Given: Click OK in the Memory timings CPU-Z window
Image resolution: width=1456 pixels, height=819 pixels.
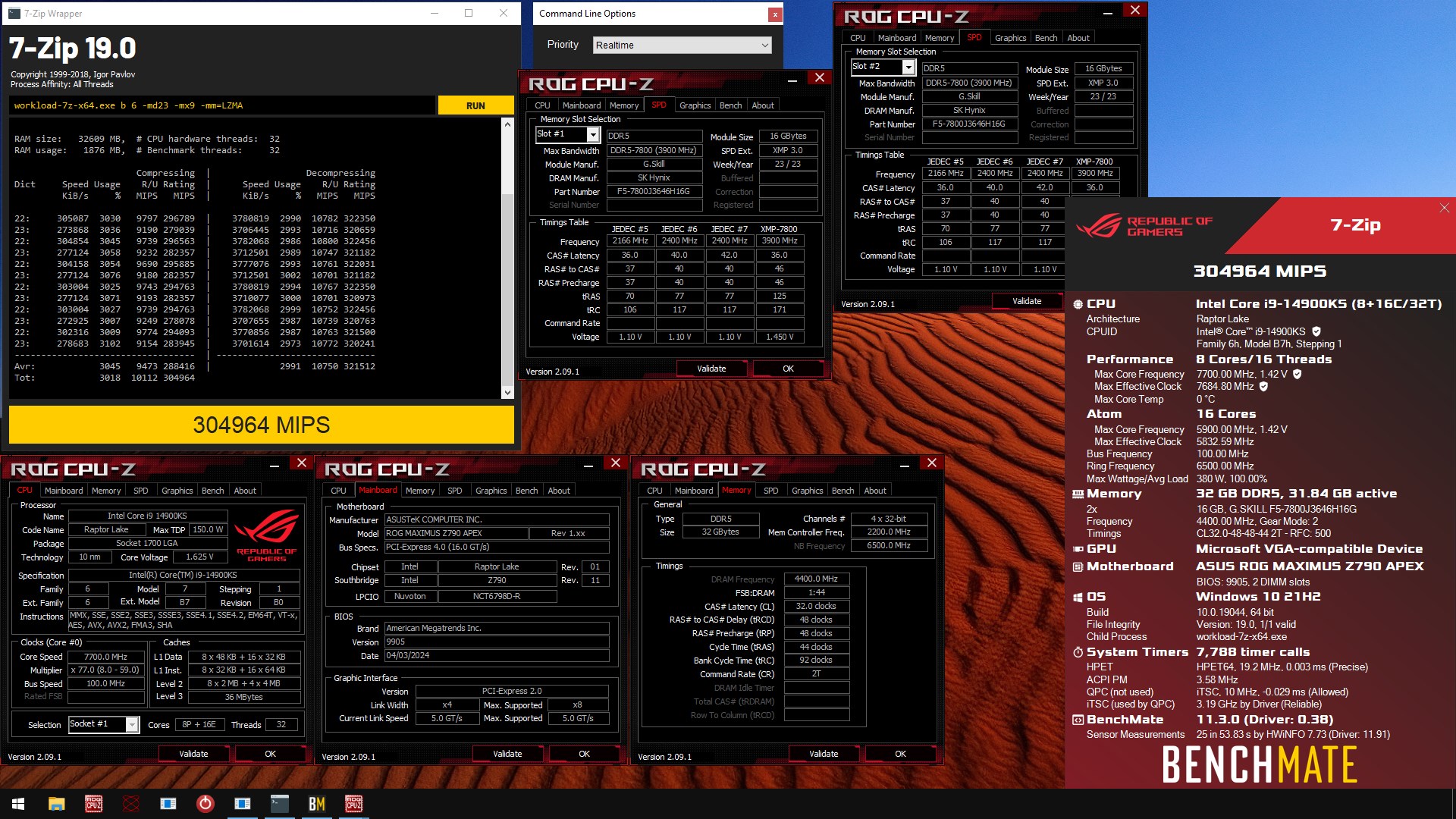Looking at the screenshot, I should 900,754.
